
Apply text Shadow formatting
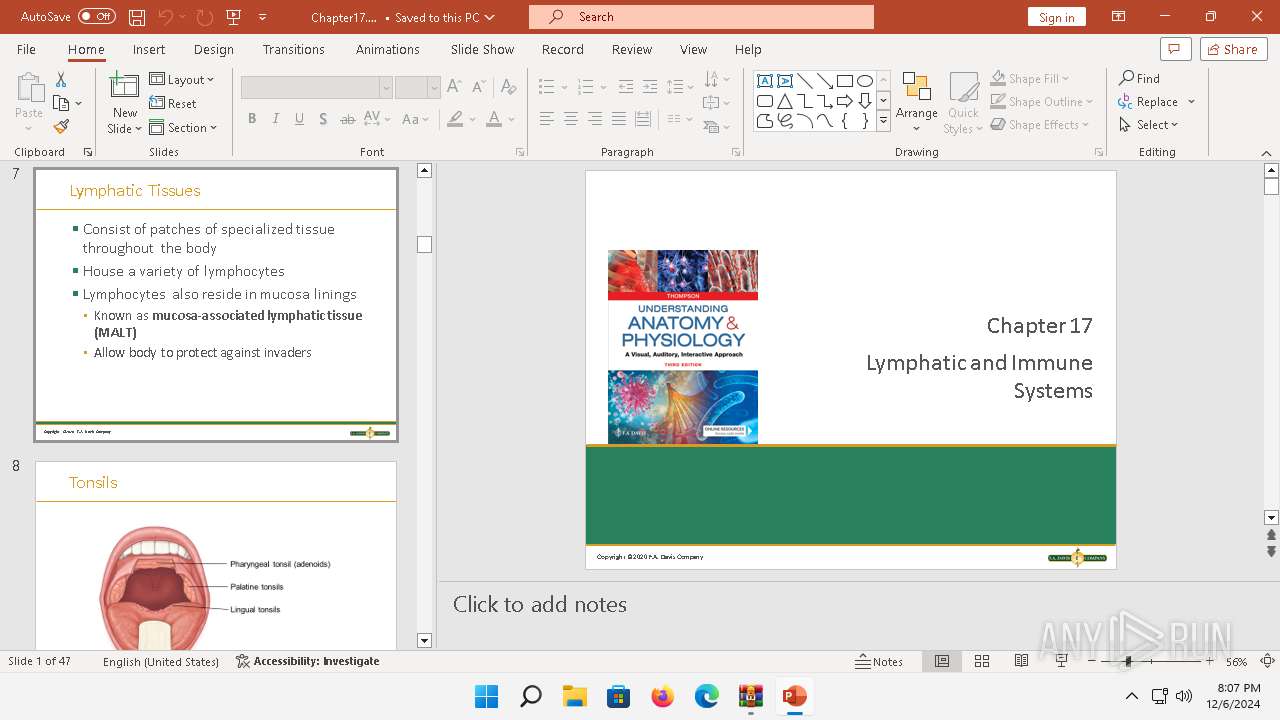tap(323, 119)
